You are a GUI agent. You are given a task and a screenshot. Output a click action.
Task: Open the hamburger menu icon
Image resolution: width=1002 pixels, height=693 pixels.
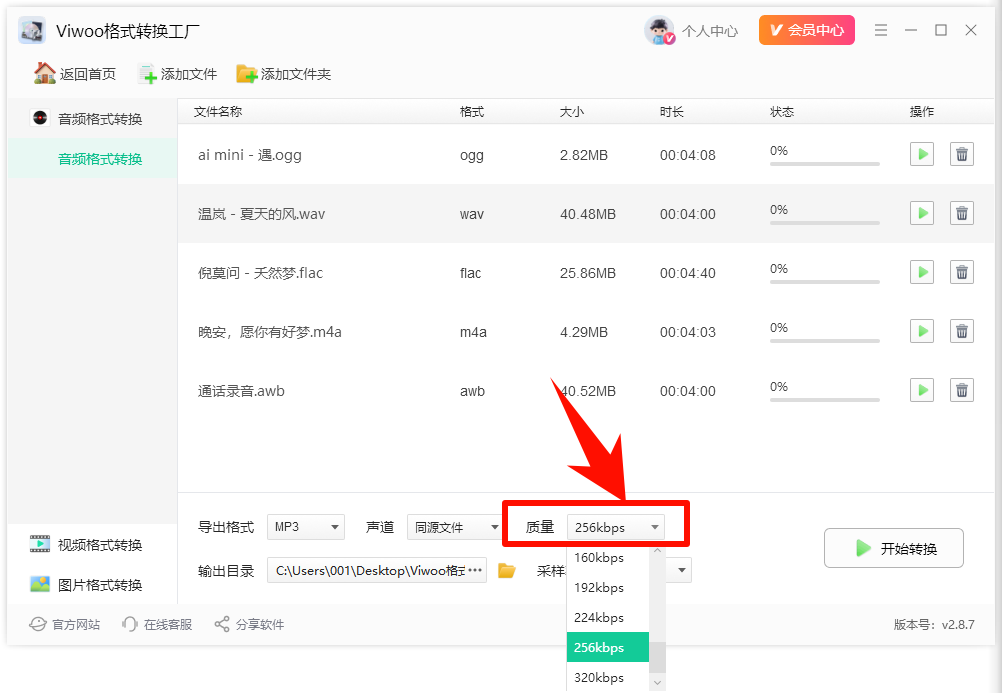tap(881, 30)
